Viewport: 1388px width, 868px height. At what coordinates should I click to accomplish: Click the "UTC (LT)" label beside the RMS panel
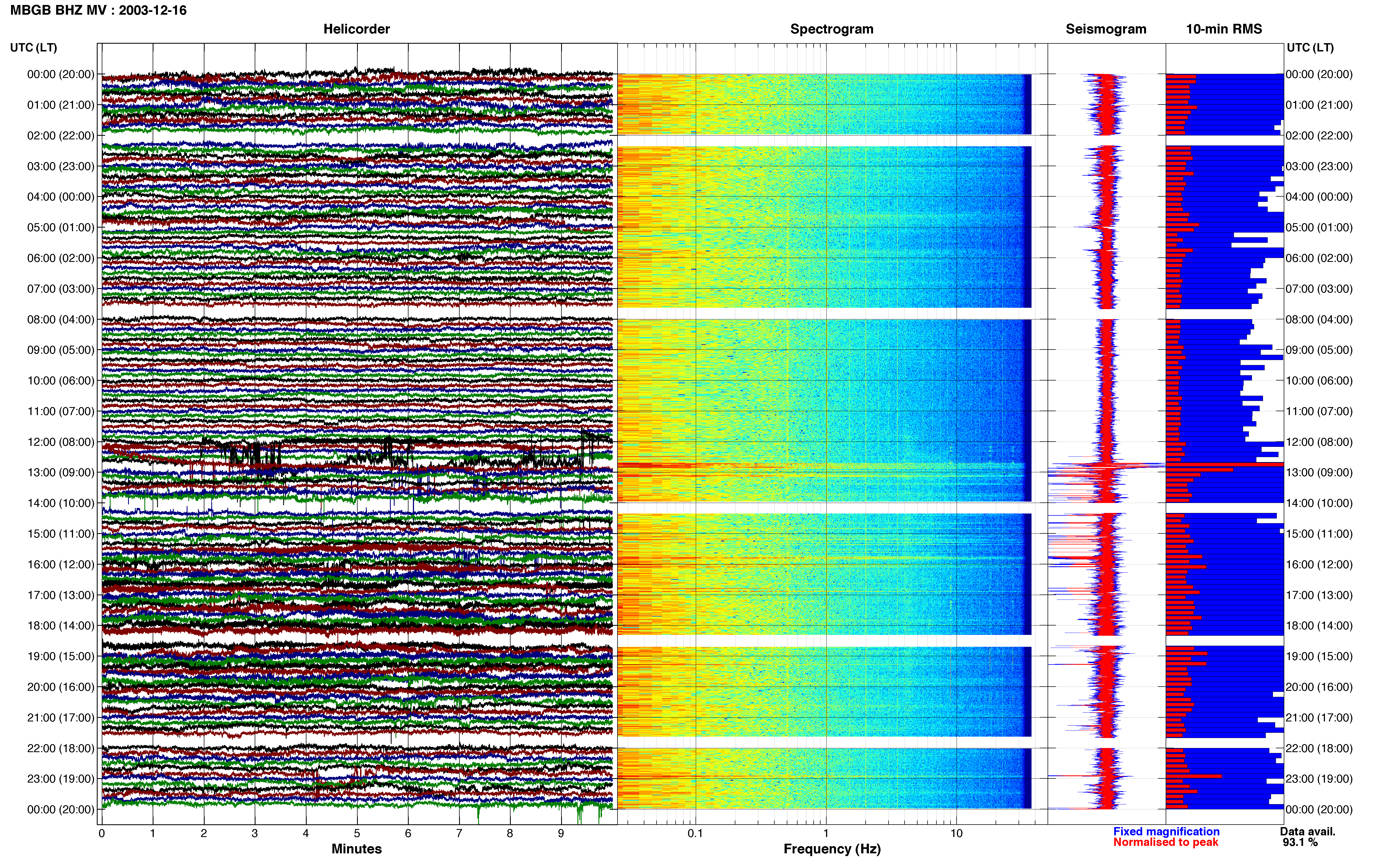coord(1310,48)
